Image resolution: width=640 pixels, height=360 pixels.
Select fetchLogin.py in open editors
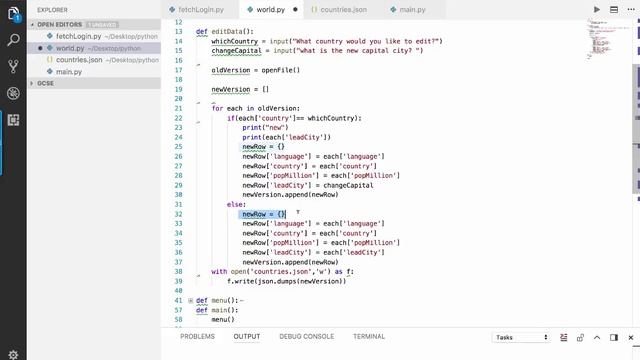point(94,36)
